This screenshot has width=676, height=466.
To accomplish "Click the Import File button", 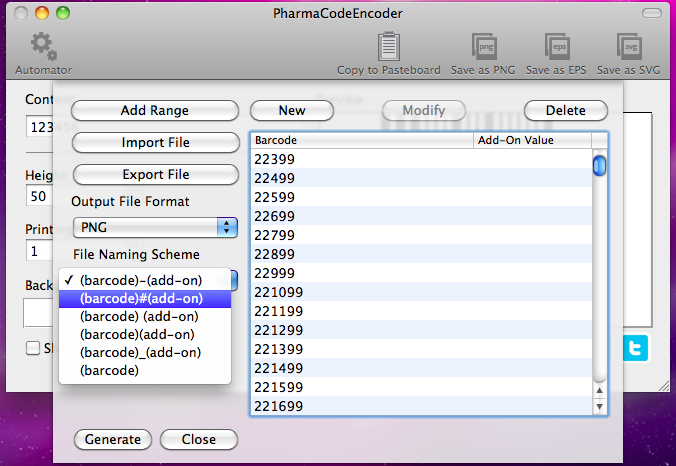I will click(156, 142).
